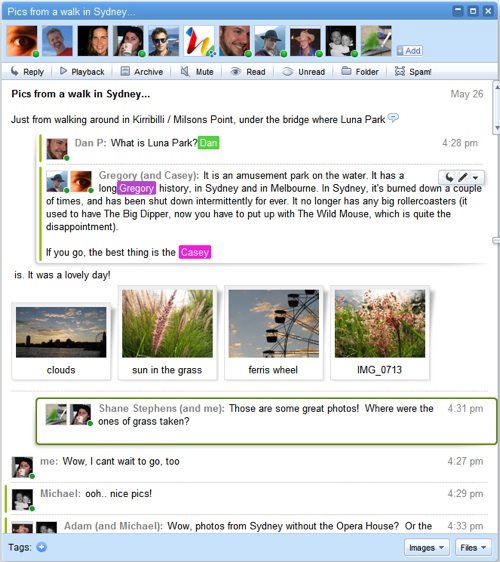Screen dimensions: 500x562
Task: Expand the blip options arrow on Gregory's reply
Action: tap(476, 177)
